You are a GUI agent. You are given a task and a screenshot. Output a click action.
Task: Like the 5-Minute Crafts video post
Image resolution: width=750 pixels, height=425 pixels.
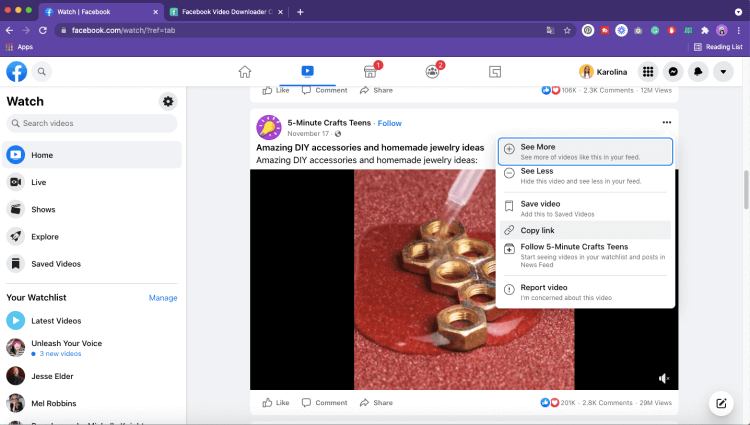tap(276, 403)
